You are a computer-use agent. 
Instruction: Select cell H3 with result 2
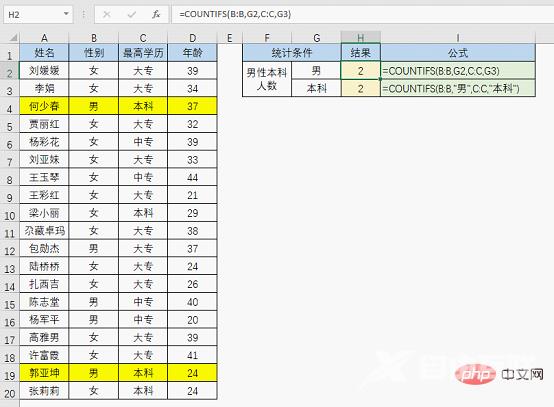(x=360, y=88)
